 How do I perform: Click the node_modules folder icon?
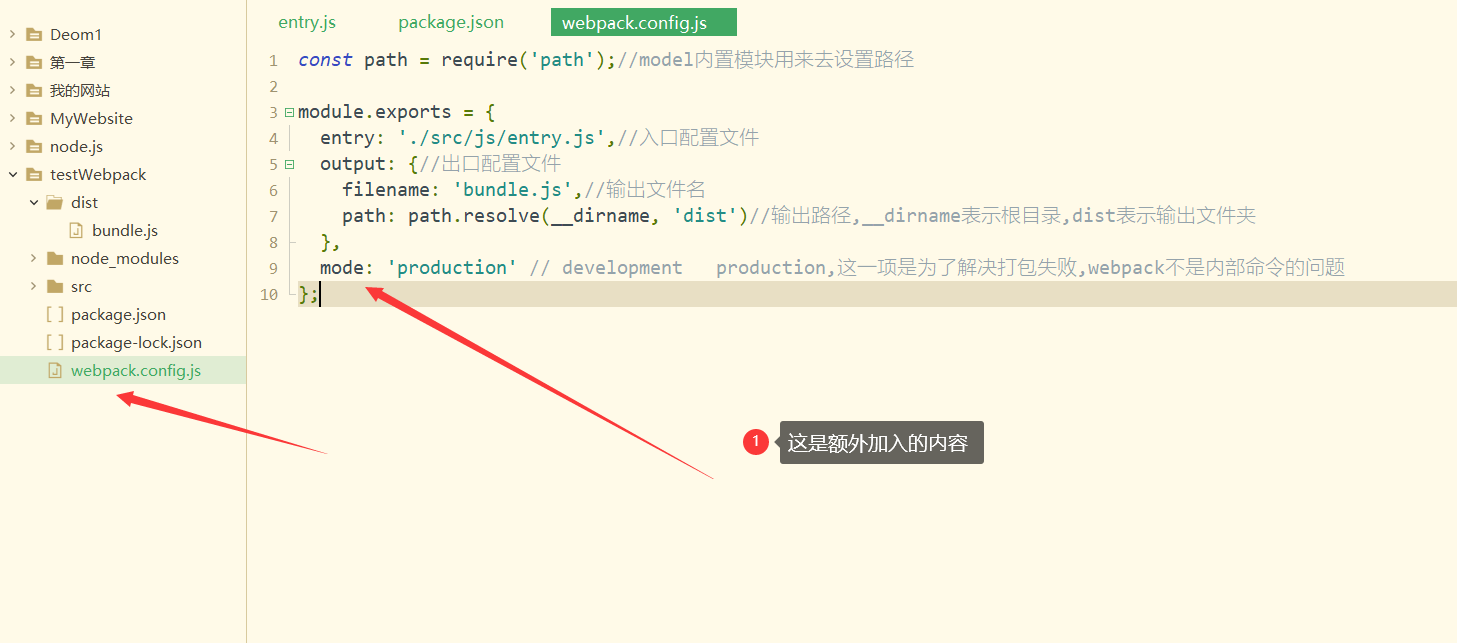pyautogui.click(x=55, y=258)
